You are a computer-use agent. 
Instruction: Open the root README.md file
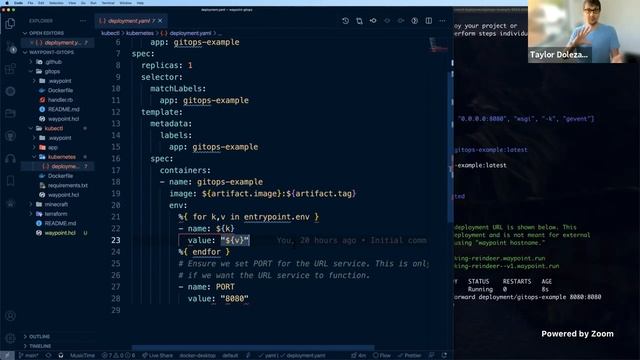tap(60, 223)
